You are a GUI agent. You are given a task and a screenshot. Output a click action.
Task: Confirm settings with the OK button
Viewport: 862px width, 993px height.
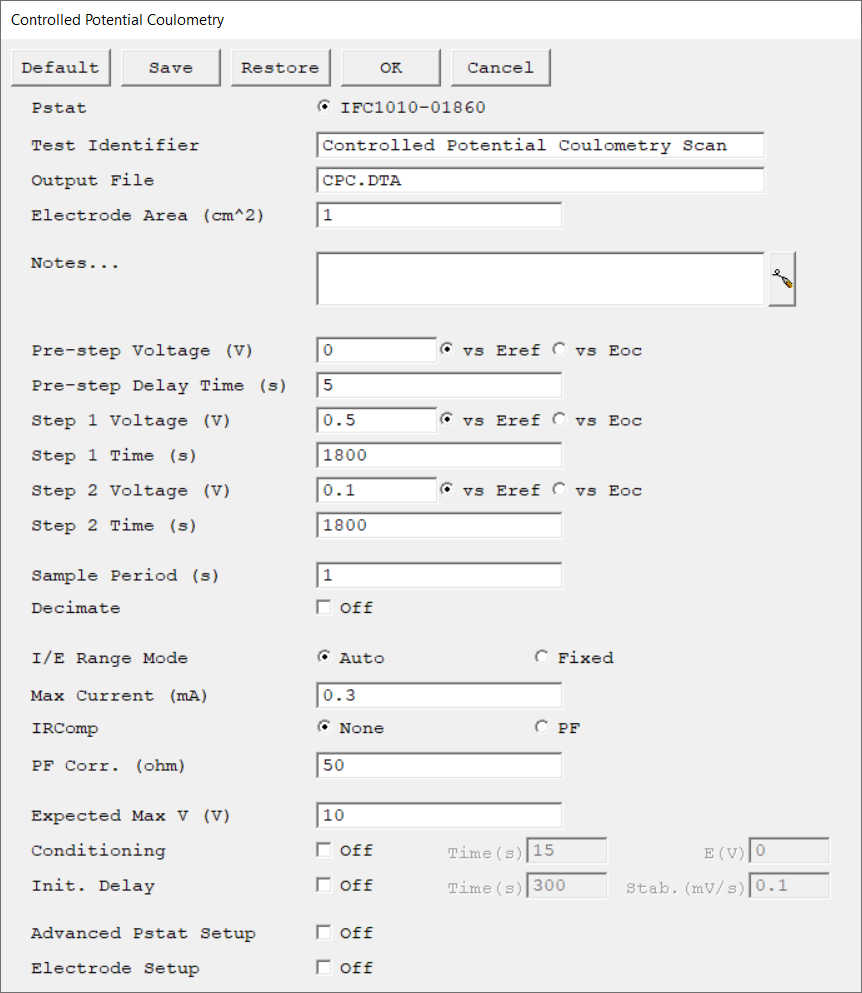pyautogui.click(x=391, y=68)
